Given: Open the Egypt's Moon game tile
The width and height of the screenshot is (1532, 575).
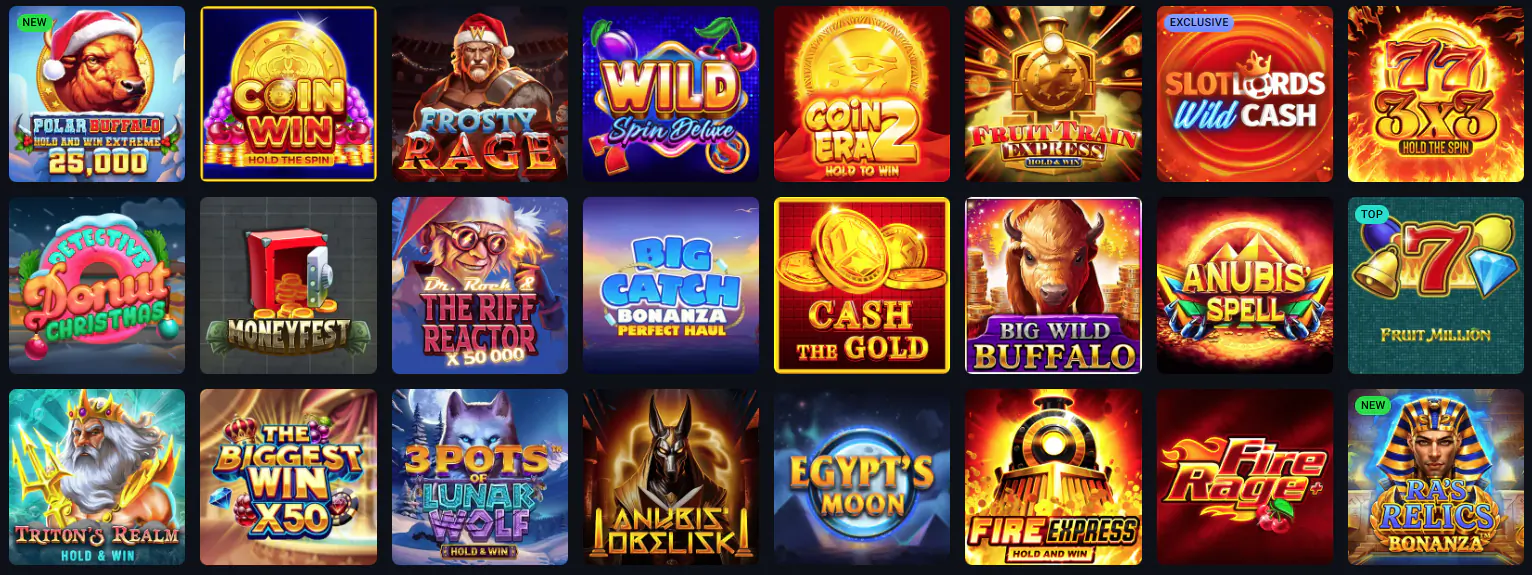Looking at the screenshot, I should pos(862,477).
